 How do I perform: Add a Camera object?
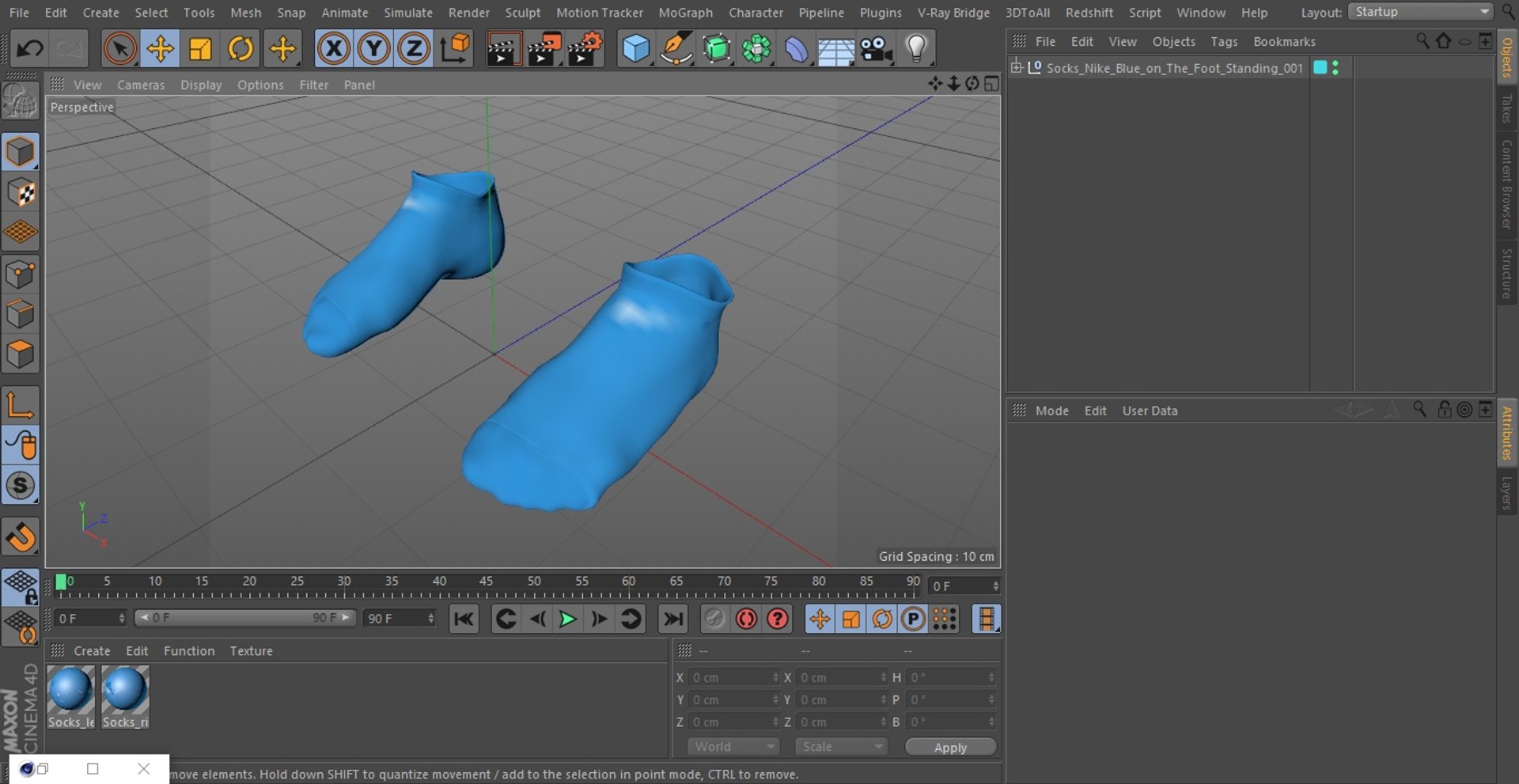[x=877, y=49]
